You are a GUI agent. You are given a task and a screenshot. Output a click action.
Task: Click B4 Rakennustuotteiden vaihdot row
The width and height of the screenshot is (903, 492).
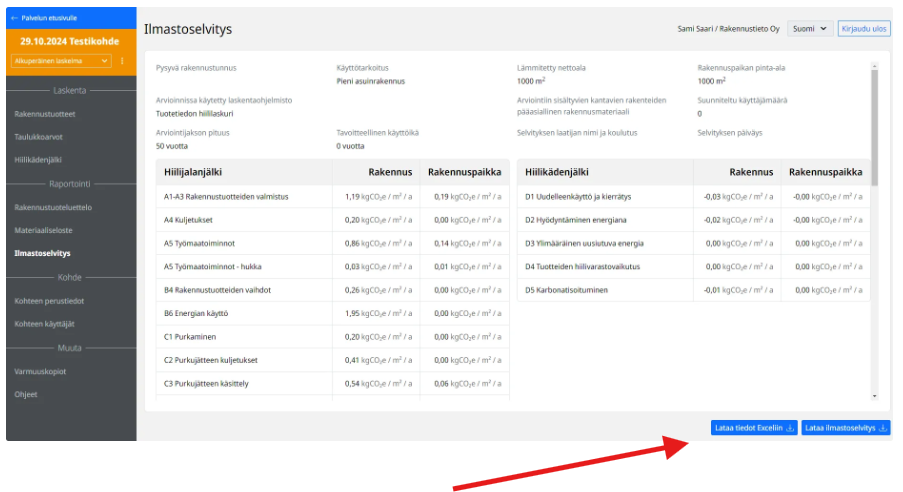[x=332, y=290]
